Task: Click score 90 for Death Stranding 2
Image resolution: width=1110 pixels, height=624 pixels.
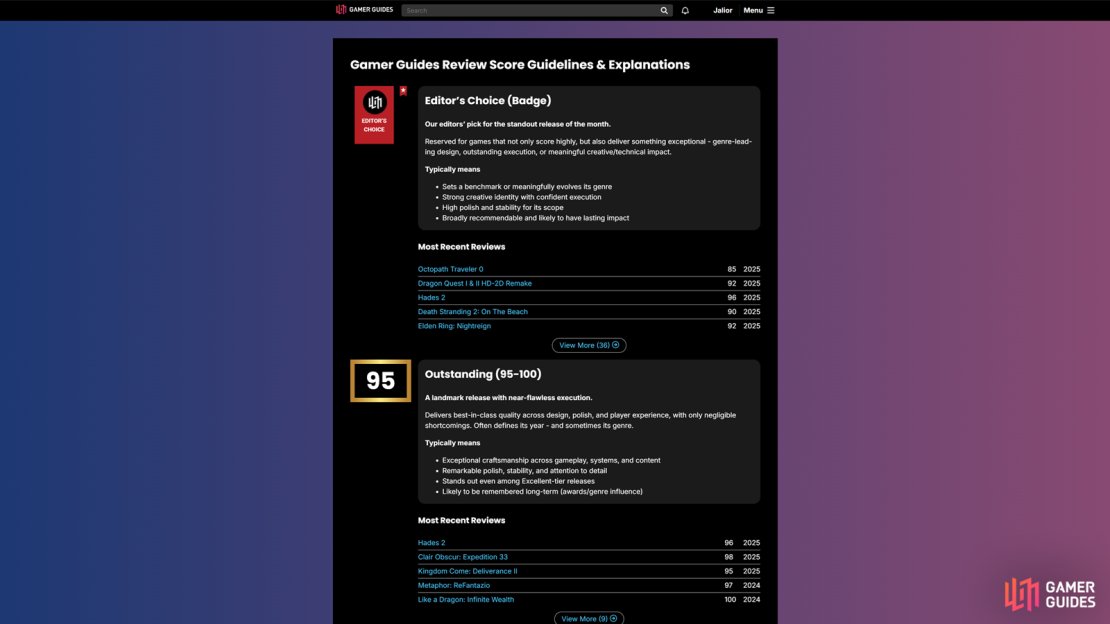Action: click(x=732, y=312)
